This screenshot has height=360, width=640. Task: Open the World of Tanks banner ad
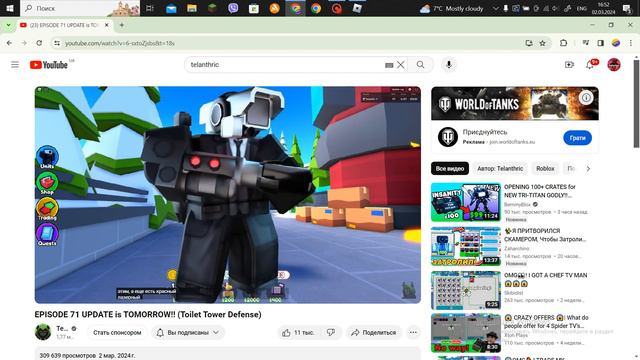click(515, 103)
